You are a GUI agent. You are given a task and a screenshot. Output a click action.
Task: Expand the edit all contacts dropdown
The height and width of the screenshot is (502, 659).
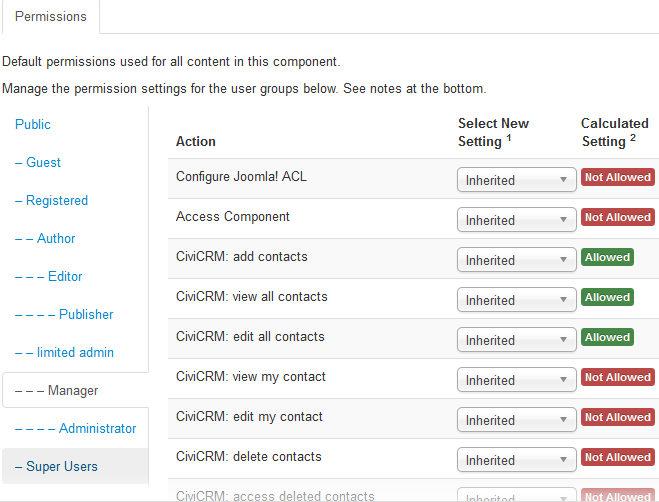click(516, 340)
